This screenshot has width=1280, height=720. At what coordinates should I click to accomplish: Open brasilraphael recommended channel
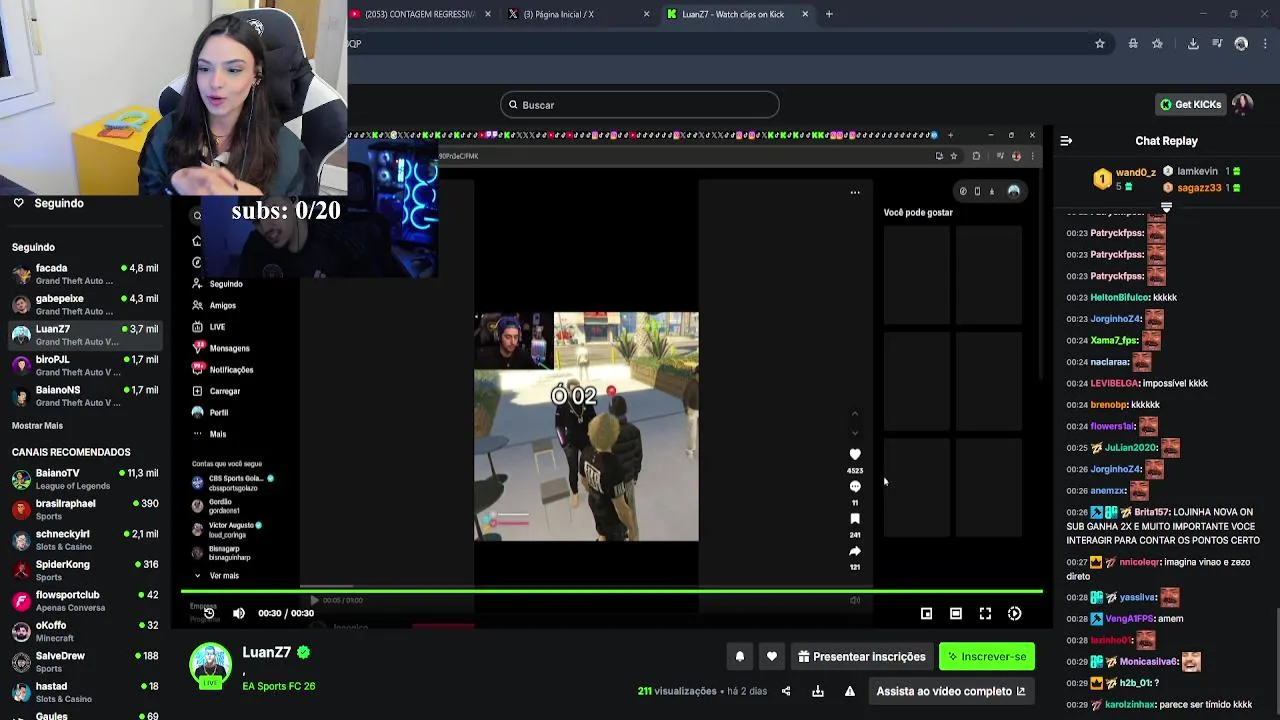[85, 510]
